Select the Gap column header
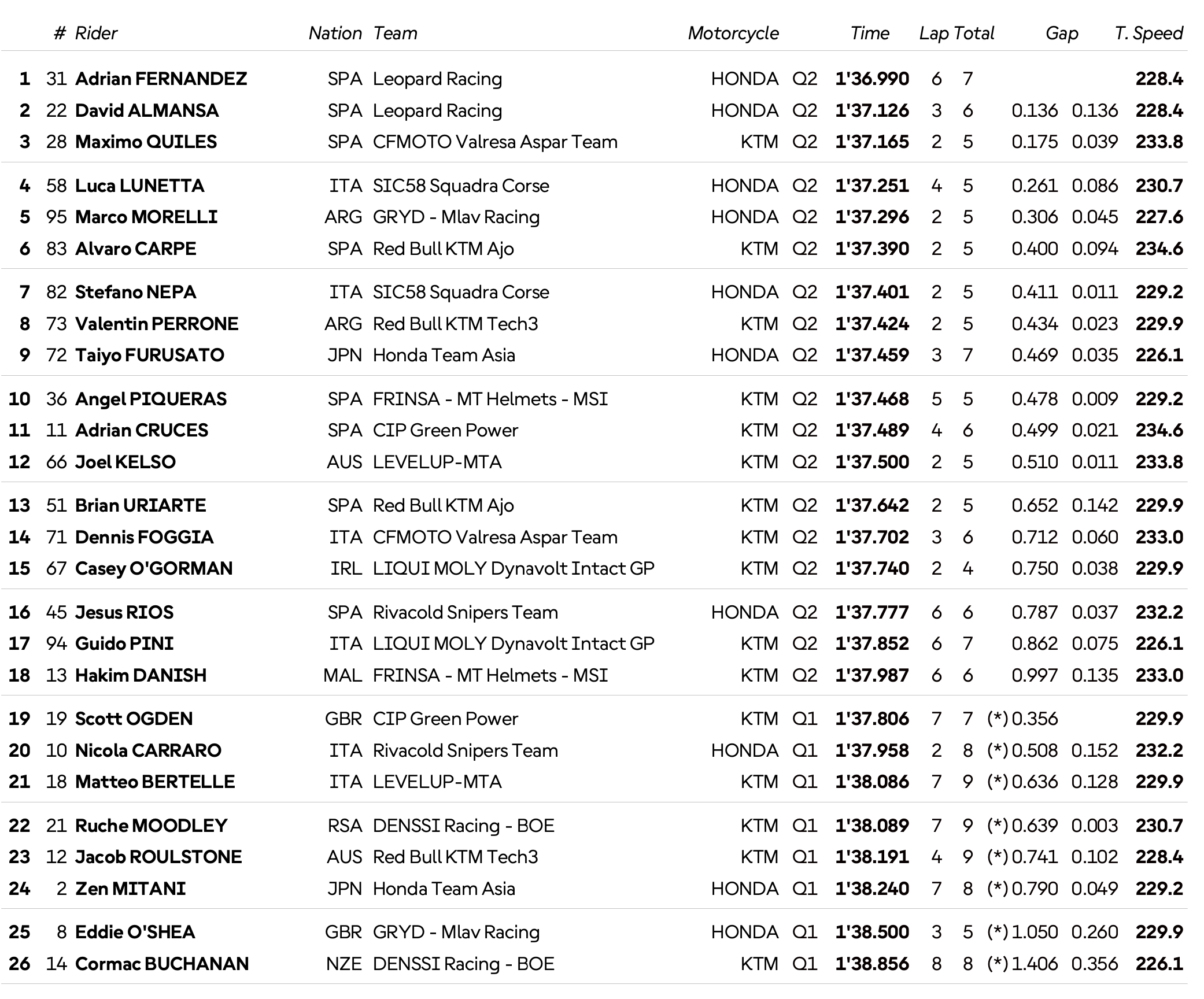 [x=1061, y=34]
